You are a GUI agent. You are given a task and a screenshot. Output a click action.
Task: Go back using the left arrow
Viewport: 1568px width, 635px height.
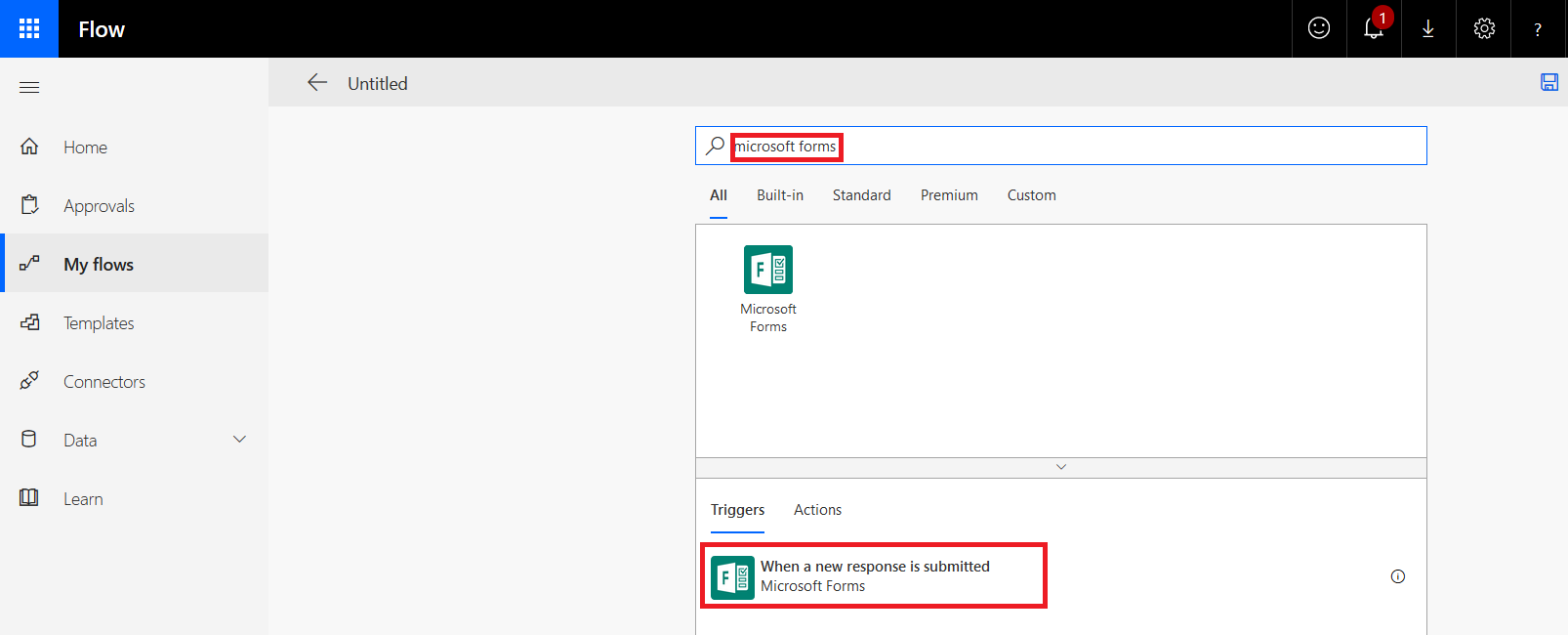[x=317, y=83]
